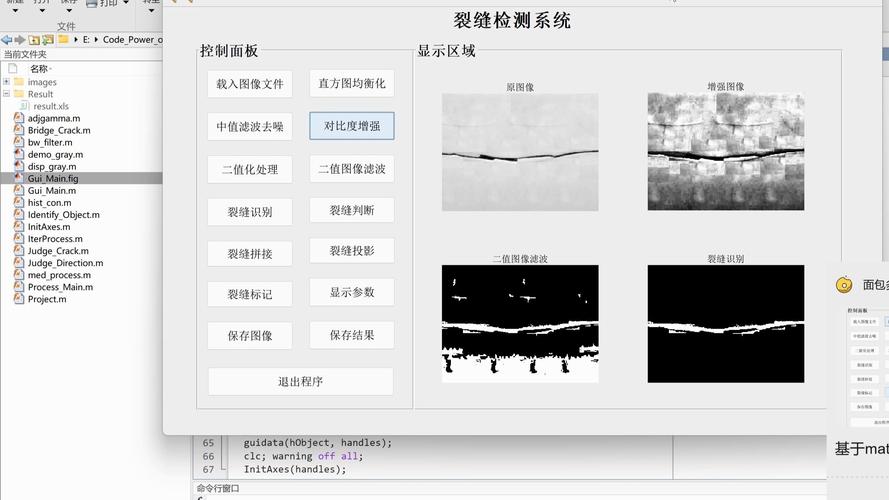Click the 当前文件夹 panel title

(25, 54)
